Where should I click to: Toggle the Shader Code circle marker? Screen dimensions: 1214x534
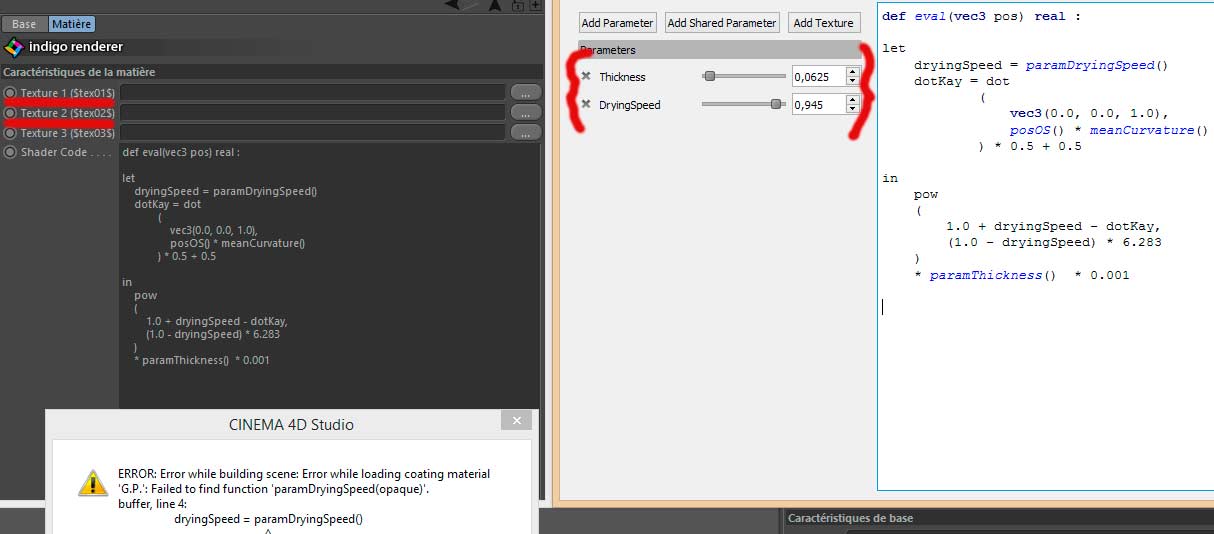point(11,153)
